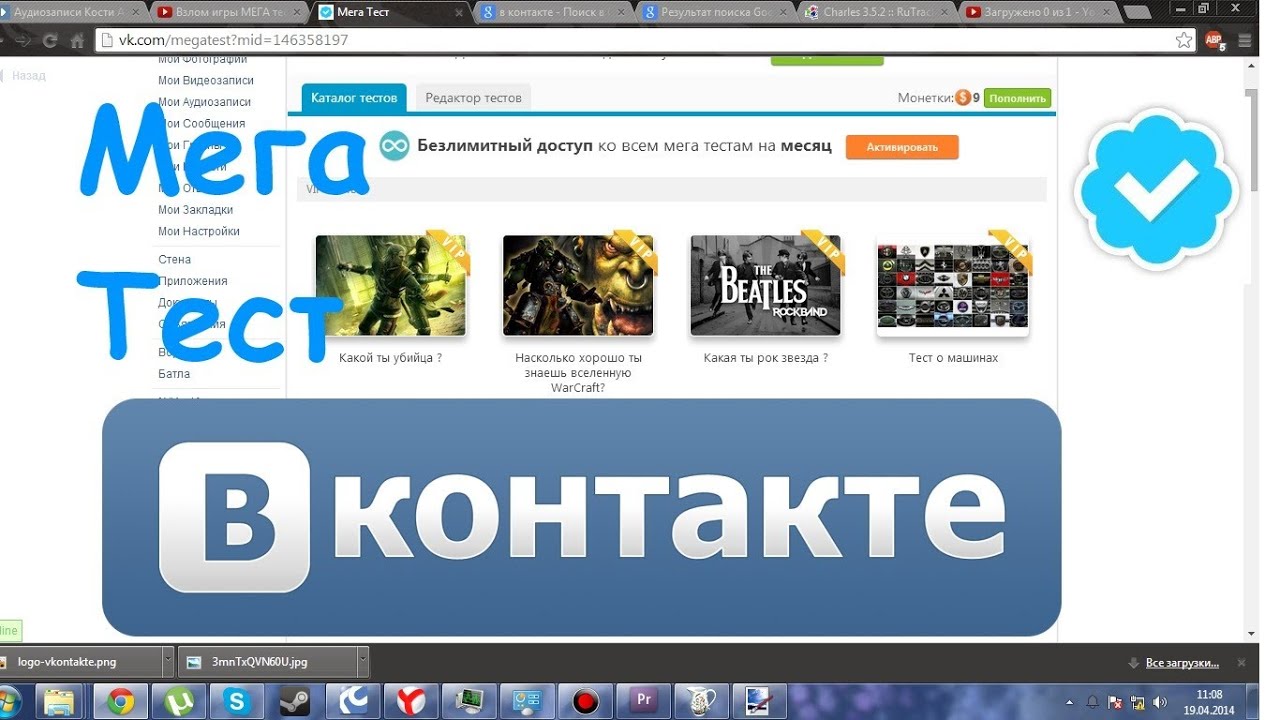The image size is (1280, 720).
Task: Click the red record button taskbar icon
Action: click(584, 701)
